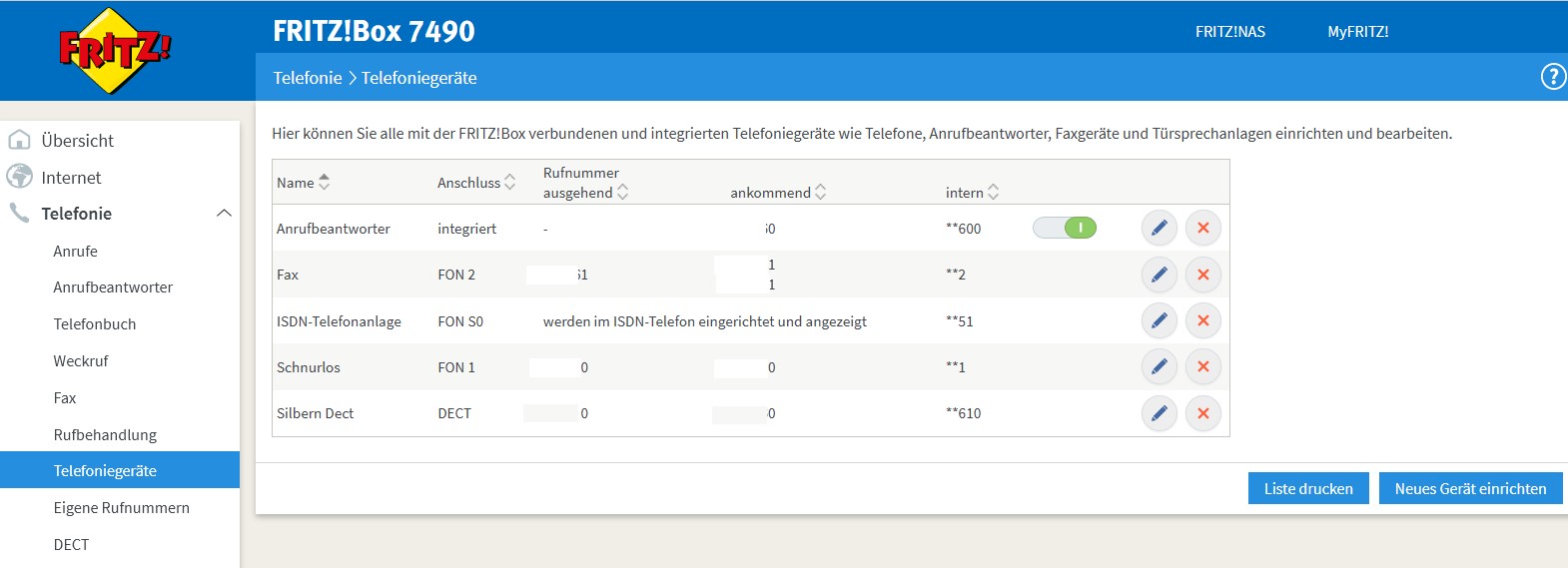
Task: Delete the Schnurlos device with X icon
Action: coord(1202,366)
